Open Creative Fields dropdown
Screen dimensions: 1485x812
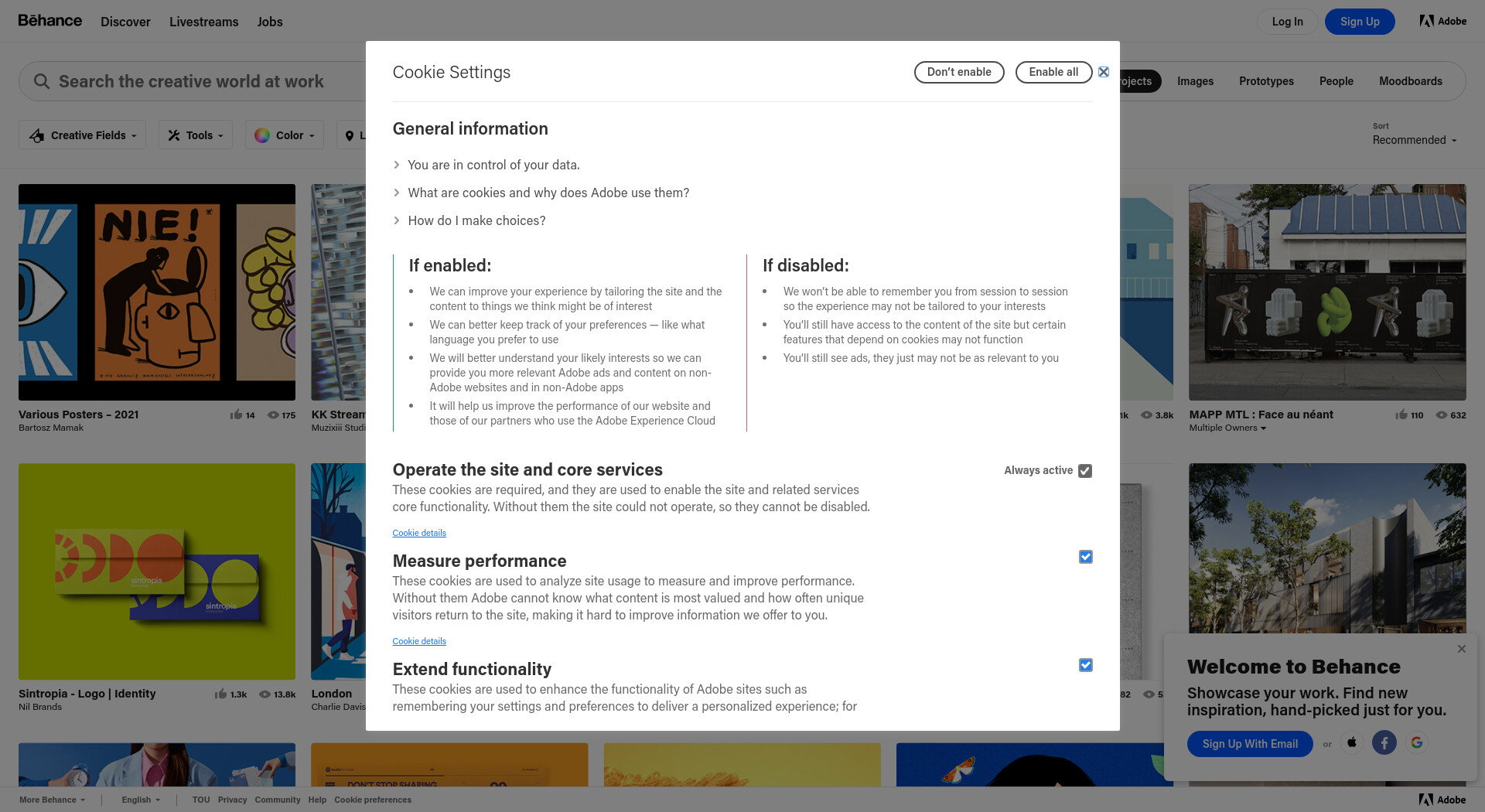(83, 135)
